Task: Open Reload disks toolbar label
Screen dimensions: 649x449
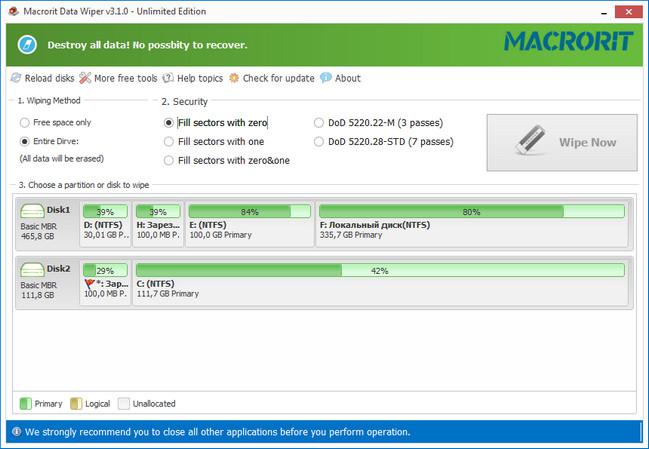Action: [49, 78]
